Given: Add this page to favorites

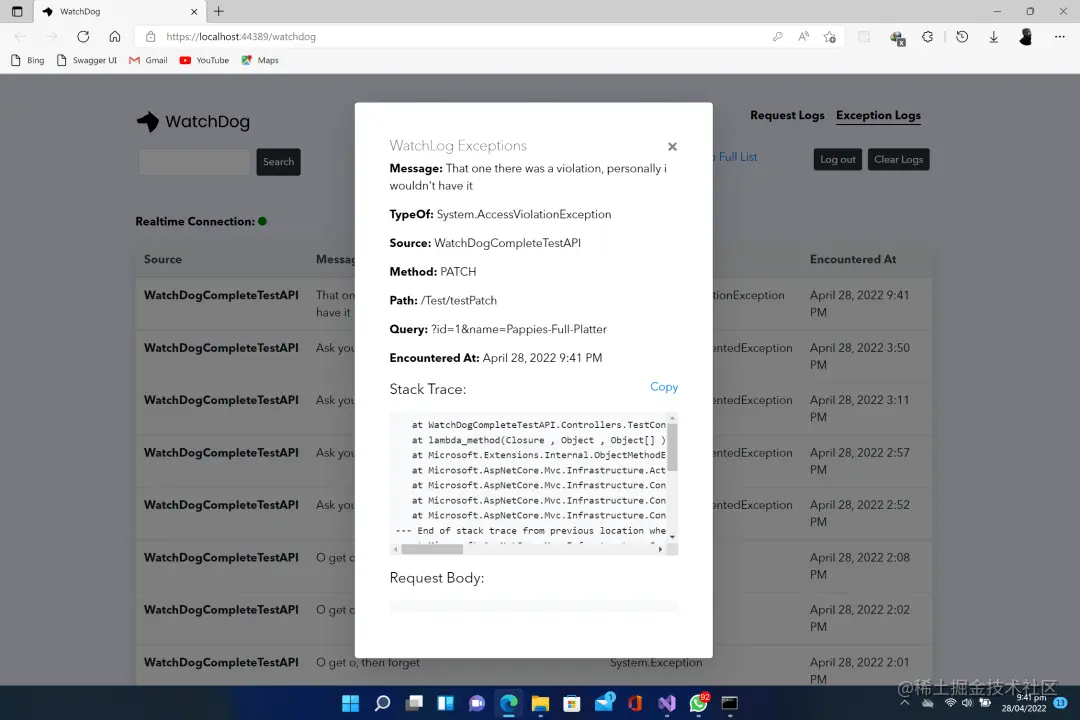Looking at the screenshot, I should pos(829,37).
